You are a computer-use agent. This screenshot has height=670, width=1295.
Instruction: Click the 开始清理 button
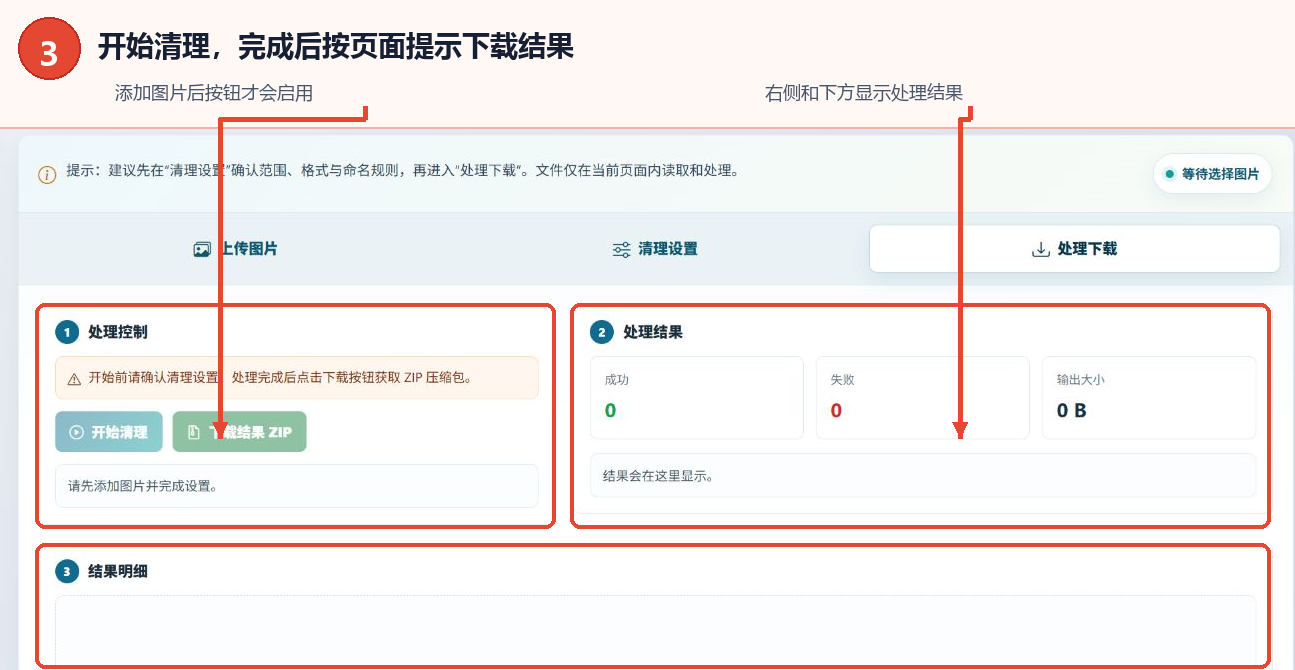(110, 432)
